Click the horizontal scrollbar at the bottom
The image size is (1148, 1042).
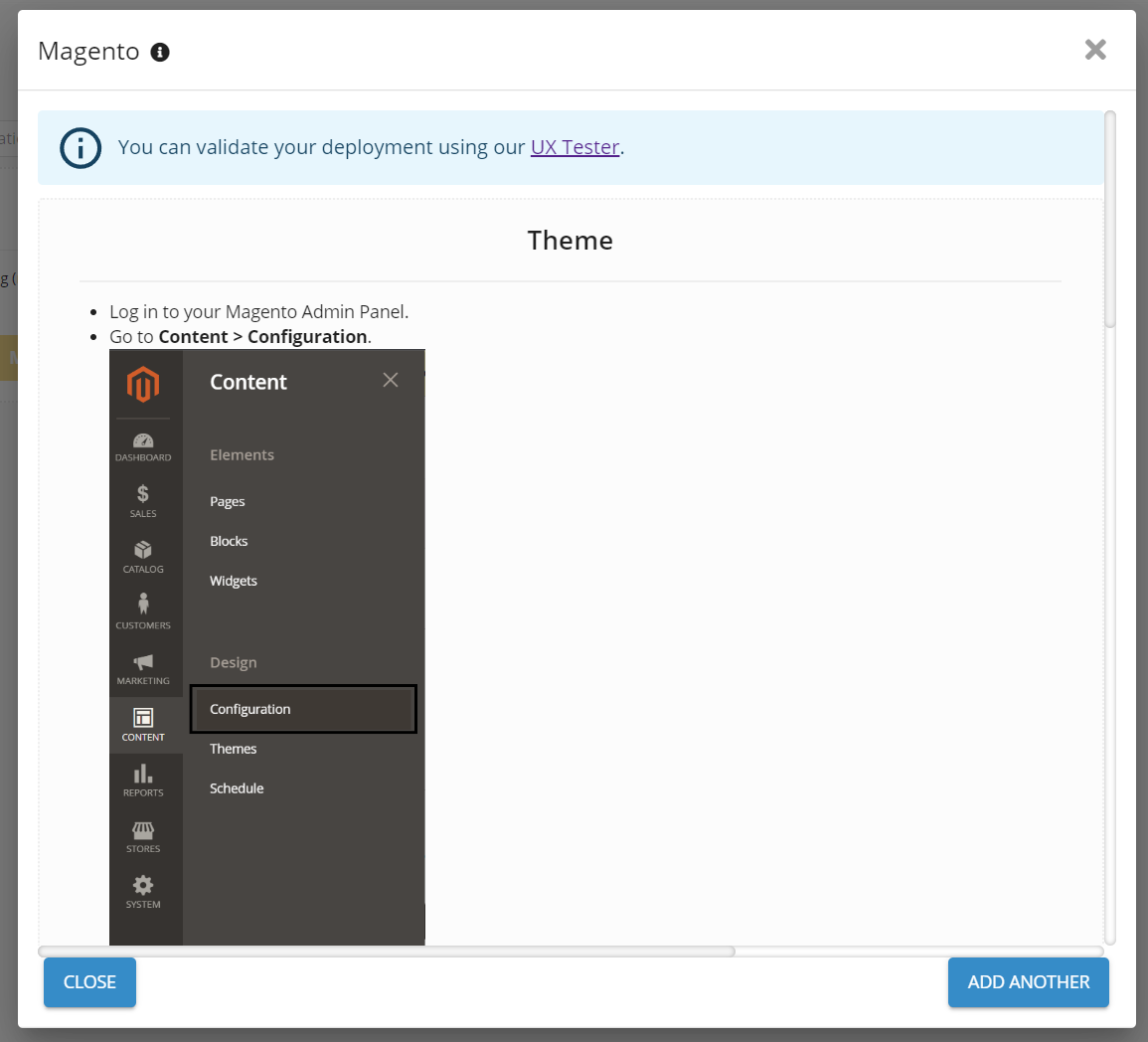pyautogui.click(x=387, y=952)
